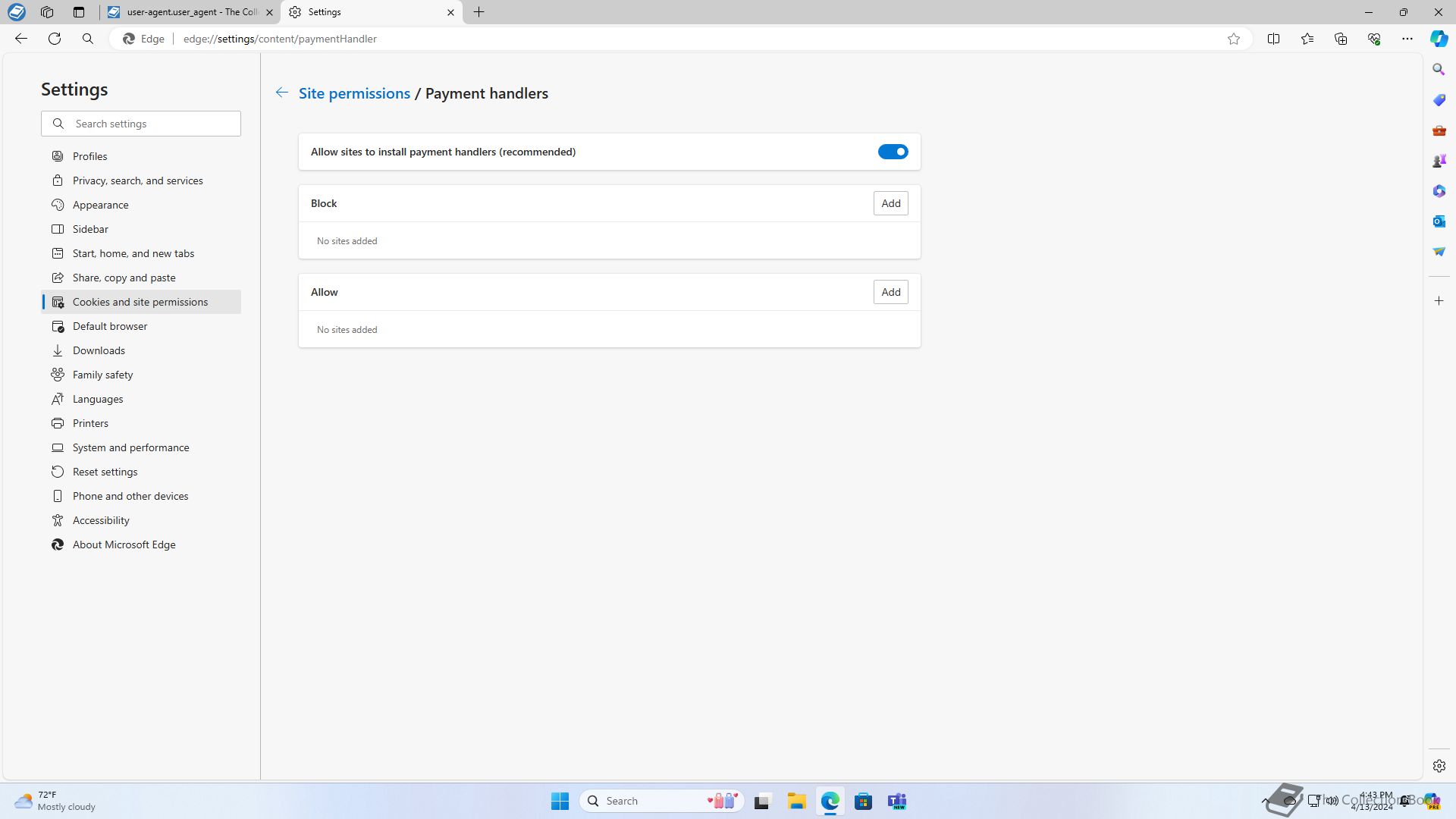Click the Edge icon in the taskbar

(830, 801)
